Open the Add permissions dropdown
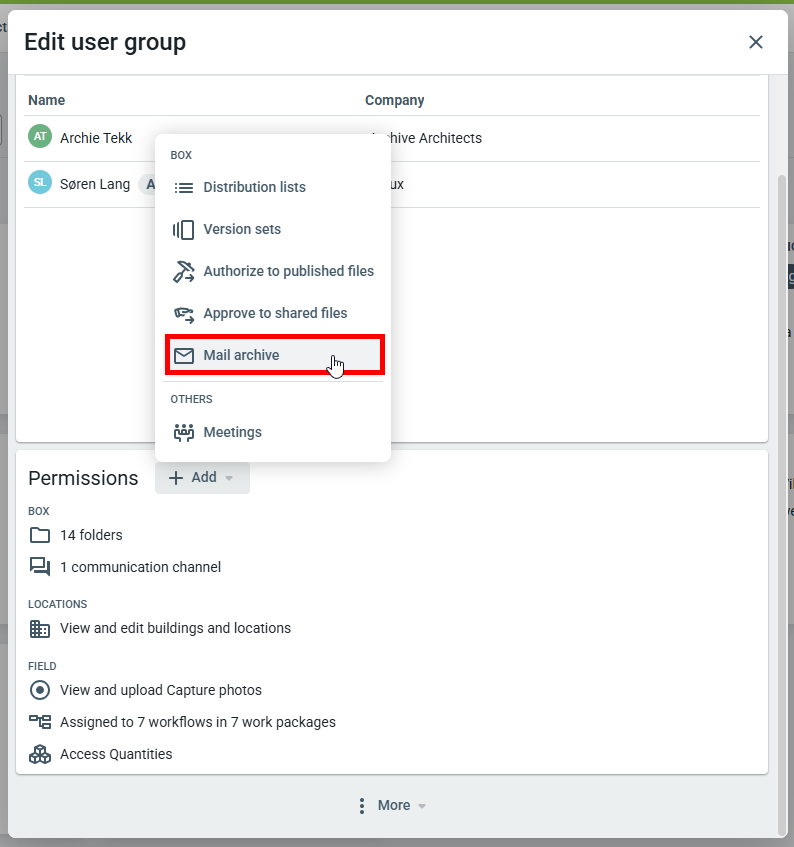The image size is (794, 847). pos(202,478)
